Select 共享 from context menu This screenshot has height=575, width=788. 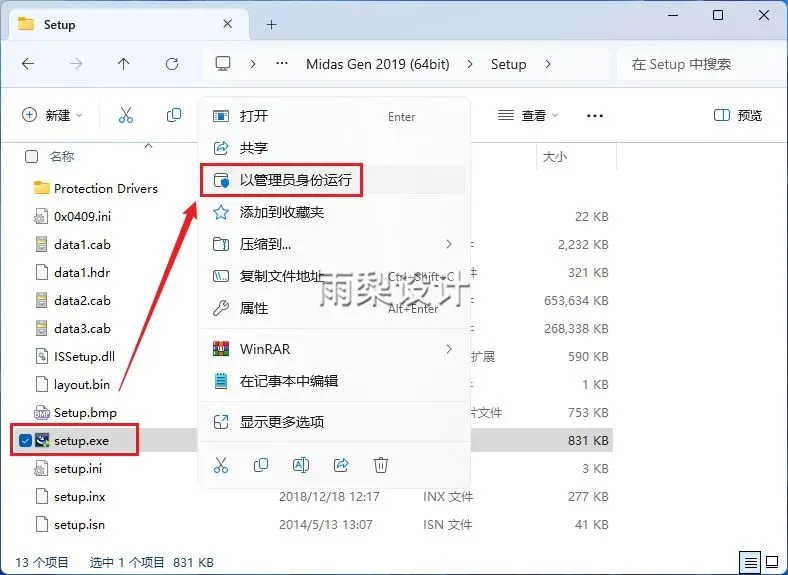pos(334,148)
